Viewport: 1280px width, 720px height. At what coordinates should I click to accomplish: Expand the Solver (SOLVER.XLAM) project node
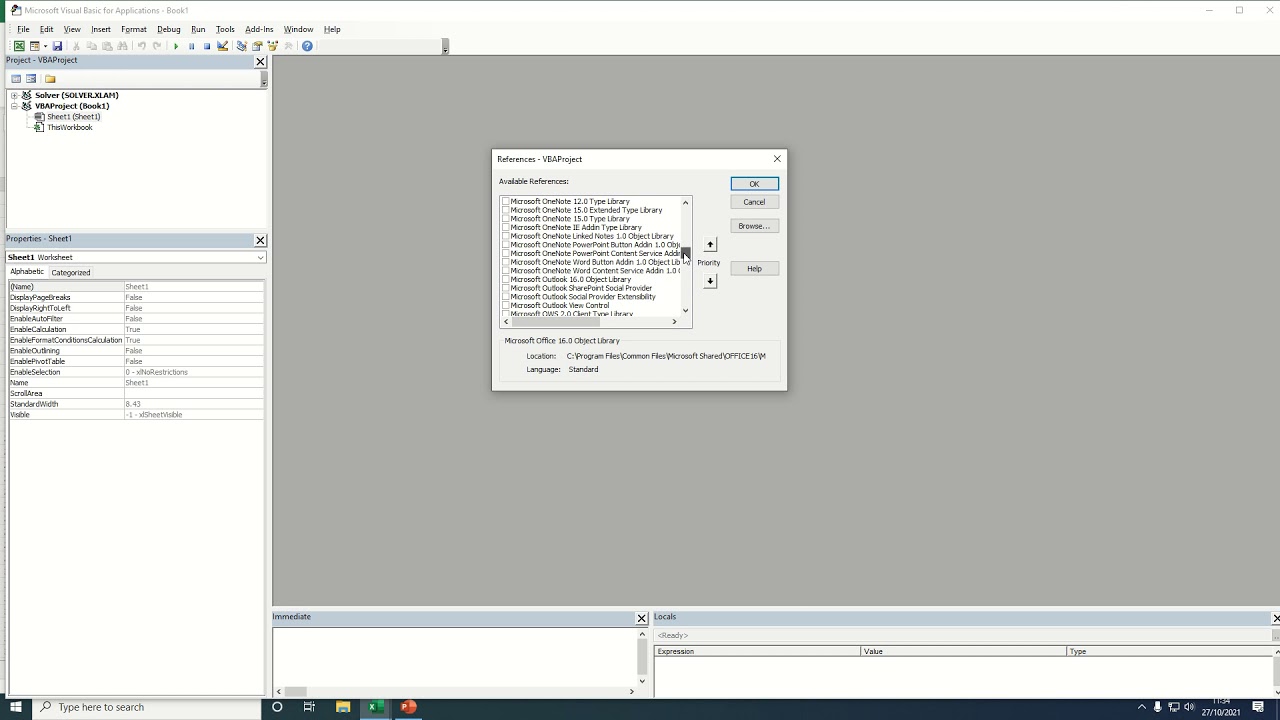click(x=14, y=95)
